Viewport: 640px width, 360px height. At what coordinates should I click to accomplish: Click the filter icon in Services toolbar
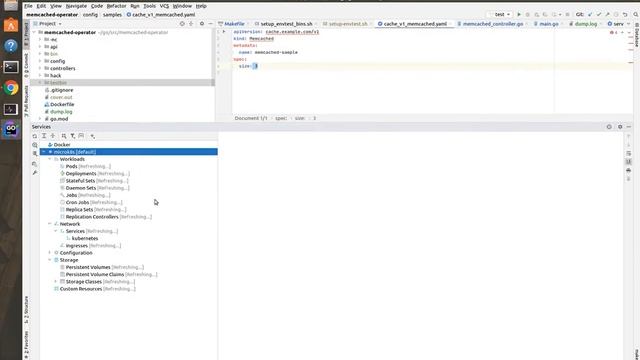[73, 136]
